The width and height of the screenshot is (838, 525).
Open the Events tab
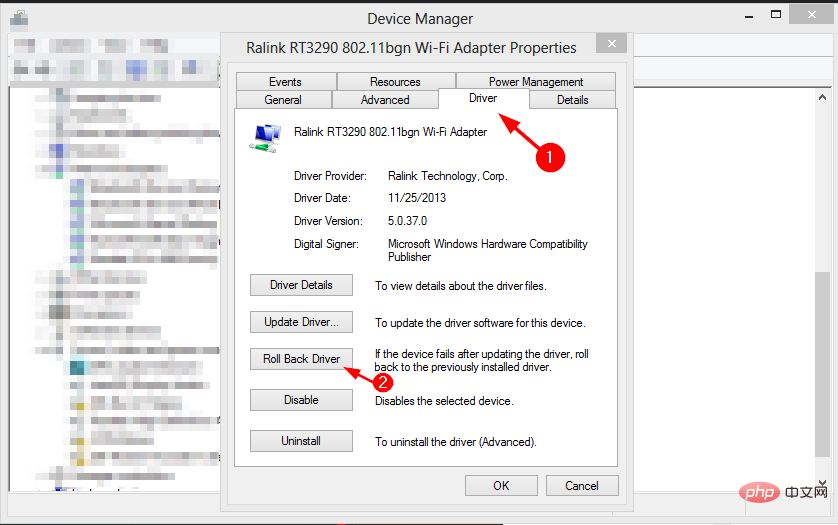[286, 82]
